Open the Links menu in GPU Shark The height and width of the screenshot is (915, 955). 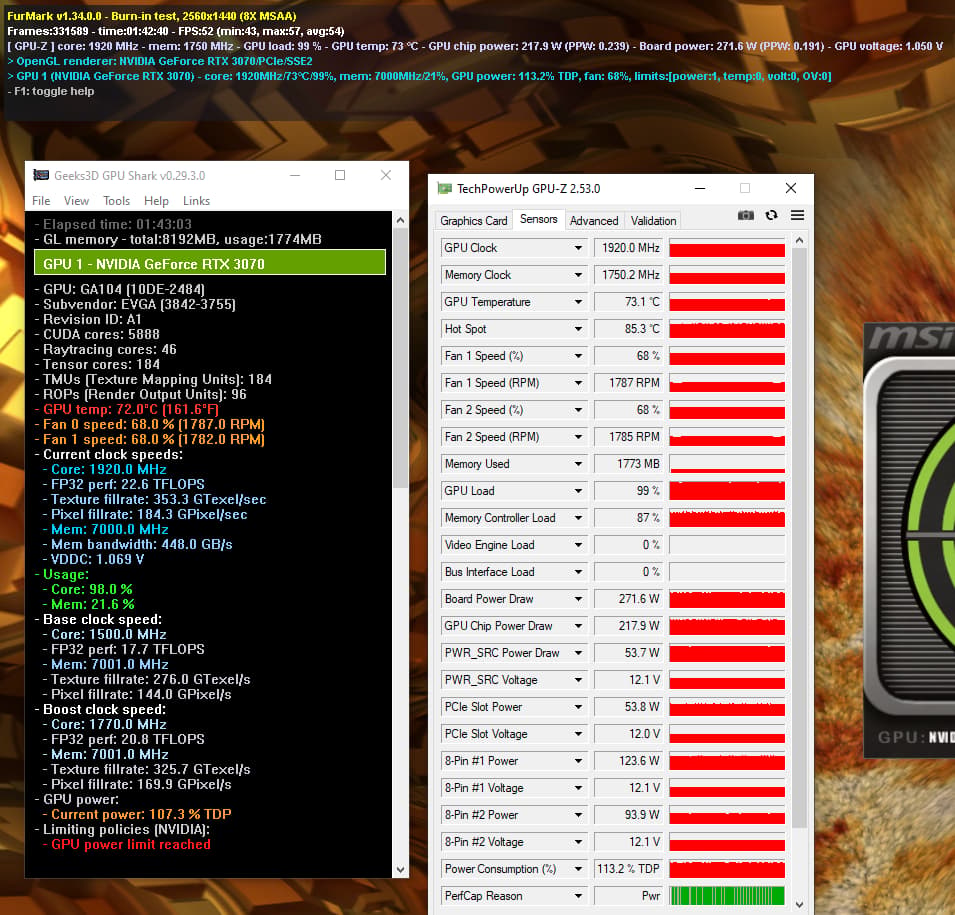point(196,201)
